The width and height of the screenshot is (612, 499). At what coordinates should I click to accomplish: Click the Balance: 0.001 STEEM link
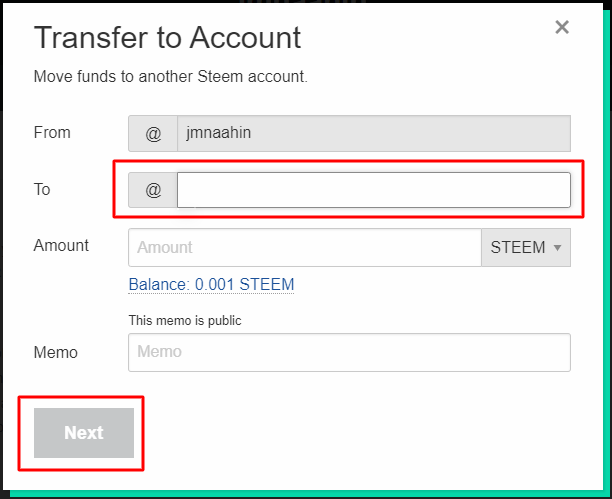pyautogui.click(x=211, y=285)
